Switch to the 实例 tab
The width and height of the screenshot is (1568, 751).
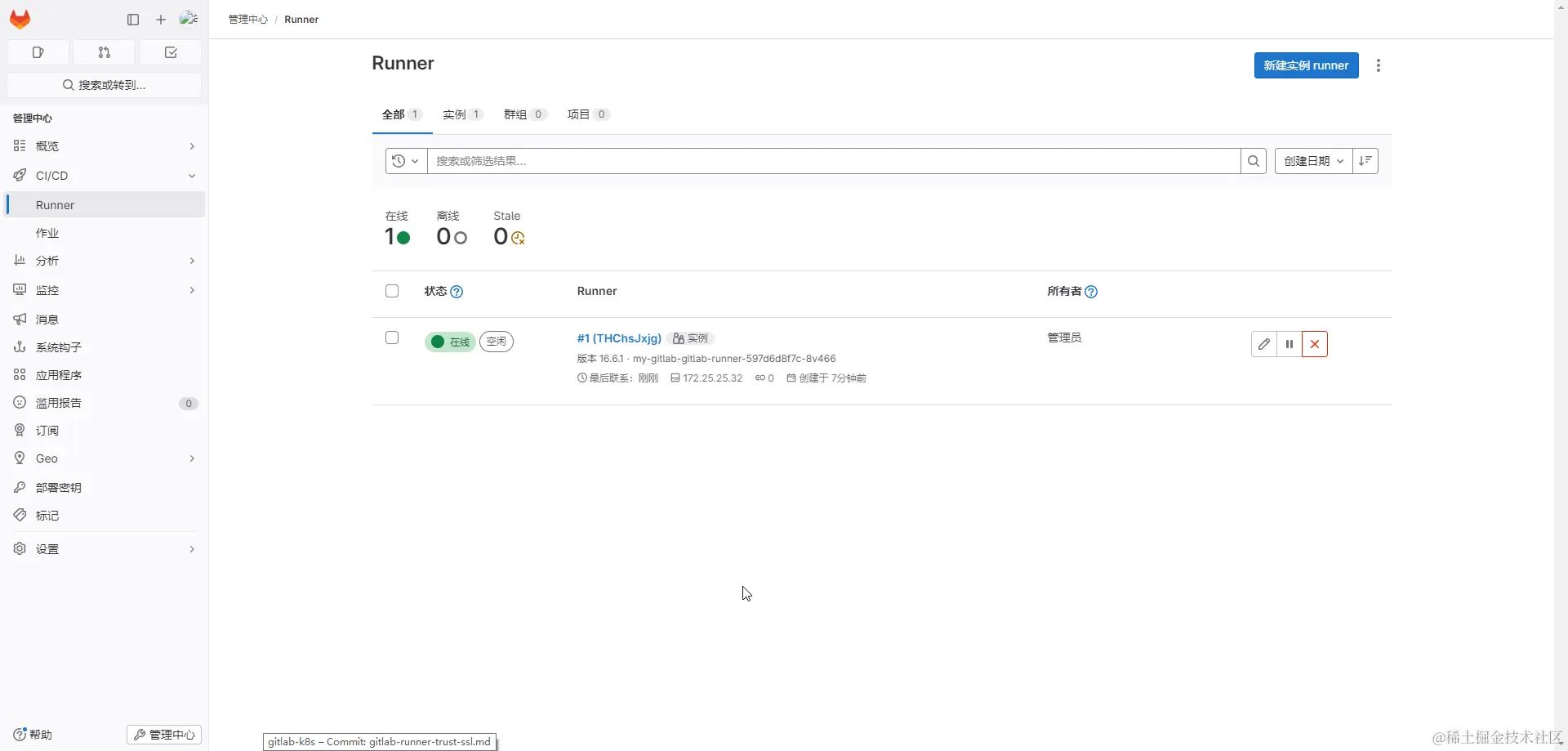click(x=463, y=114)
